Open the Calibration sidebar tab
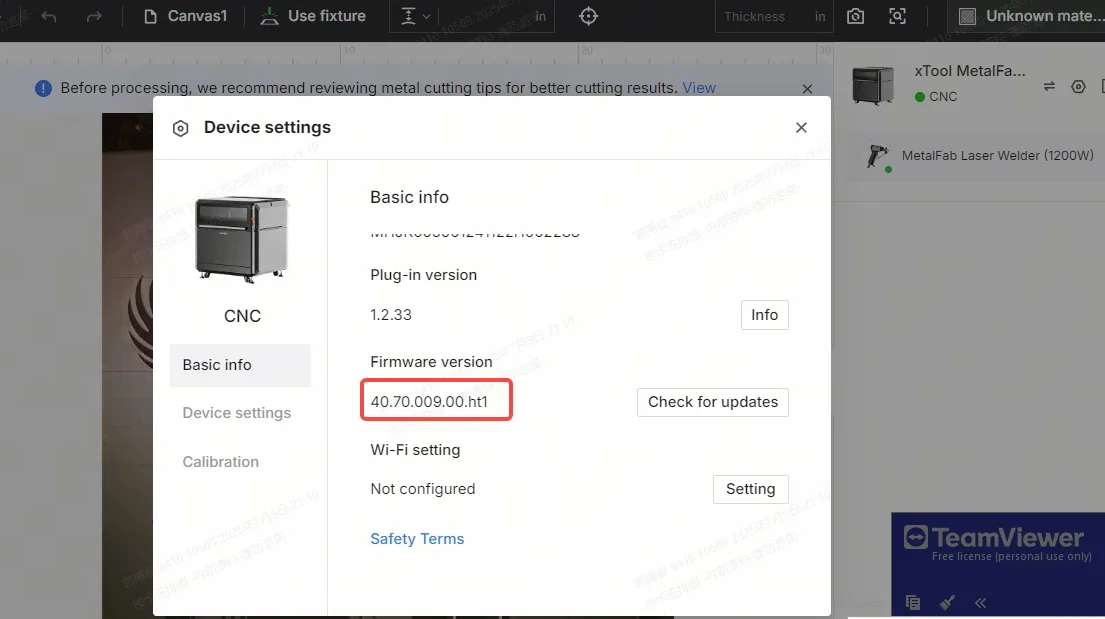Image resolution: width=1105 pixels, height=619 pixels. coord(221,462)
